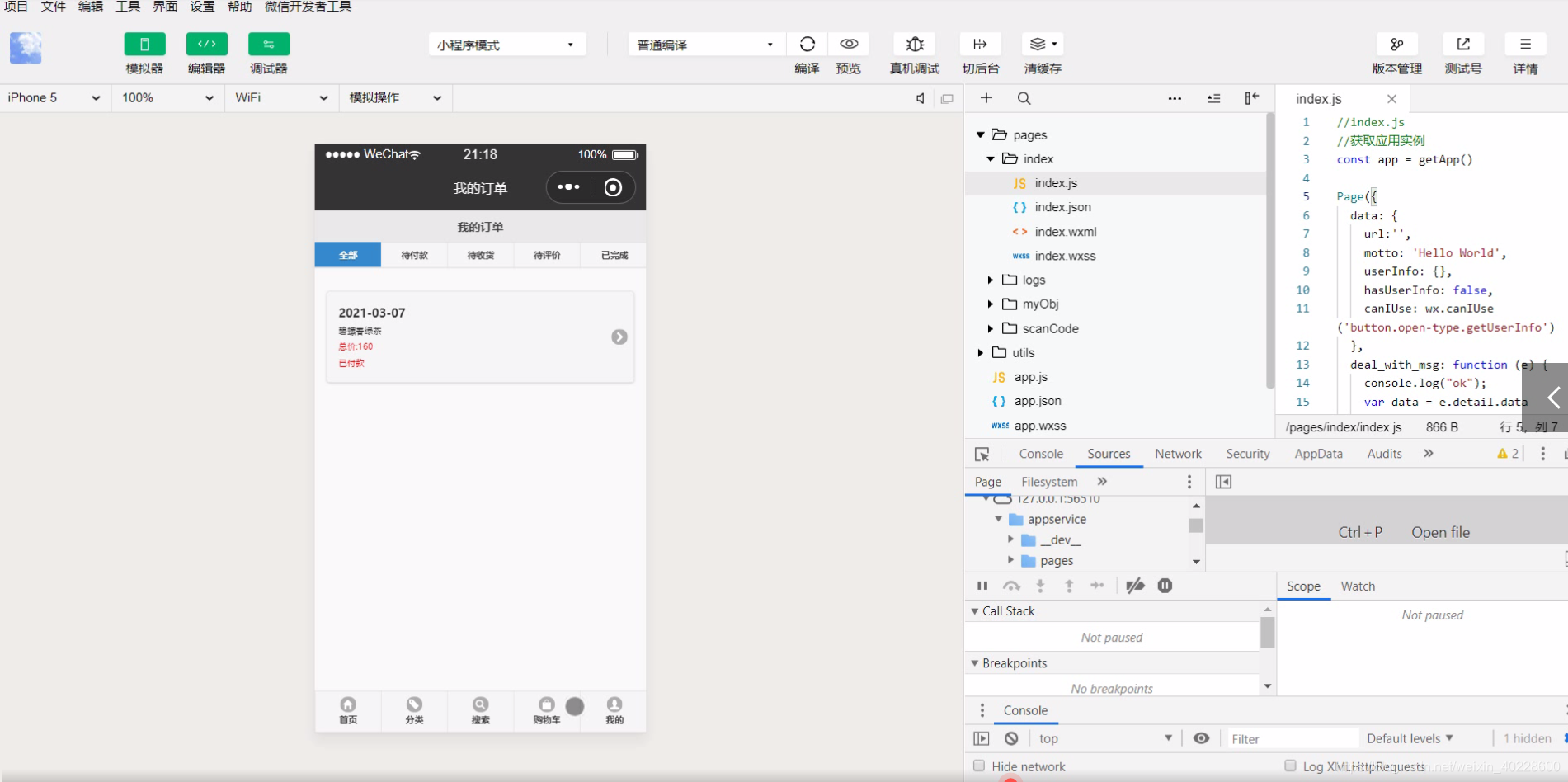Start real device debugging (真机调试)
Viewport: 1568px width, 782px height.
tap(915, 45)
